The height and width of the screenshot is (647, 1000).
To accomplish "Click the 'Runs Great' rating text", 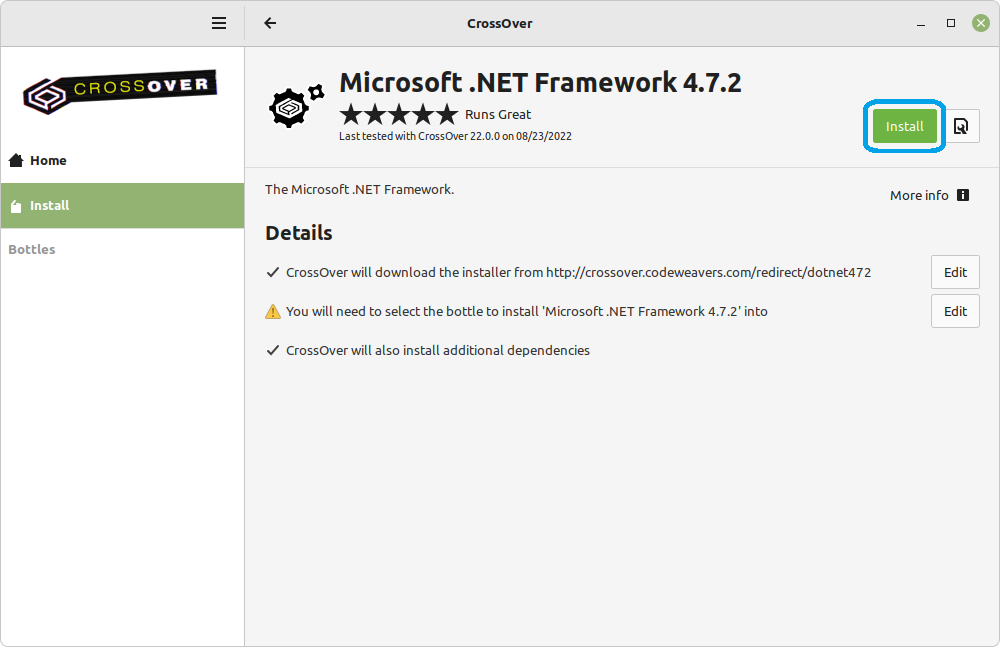I will 498,115.
